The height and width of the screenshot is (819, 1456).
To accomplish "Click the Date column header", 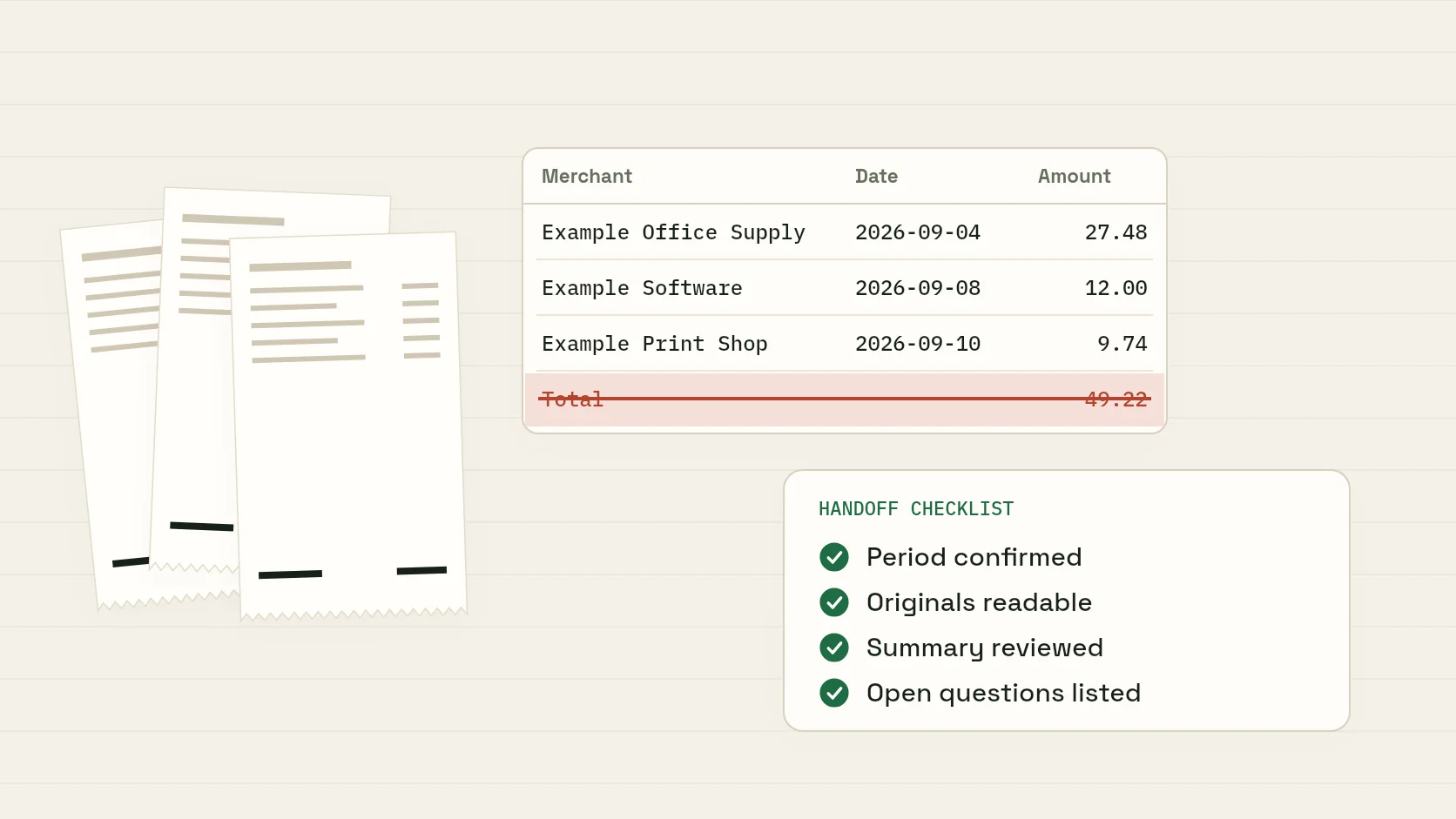I will [876, 176].
